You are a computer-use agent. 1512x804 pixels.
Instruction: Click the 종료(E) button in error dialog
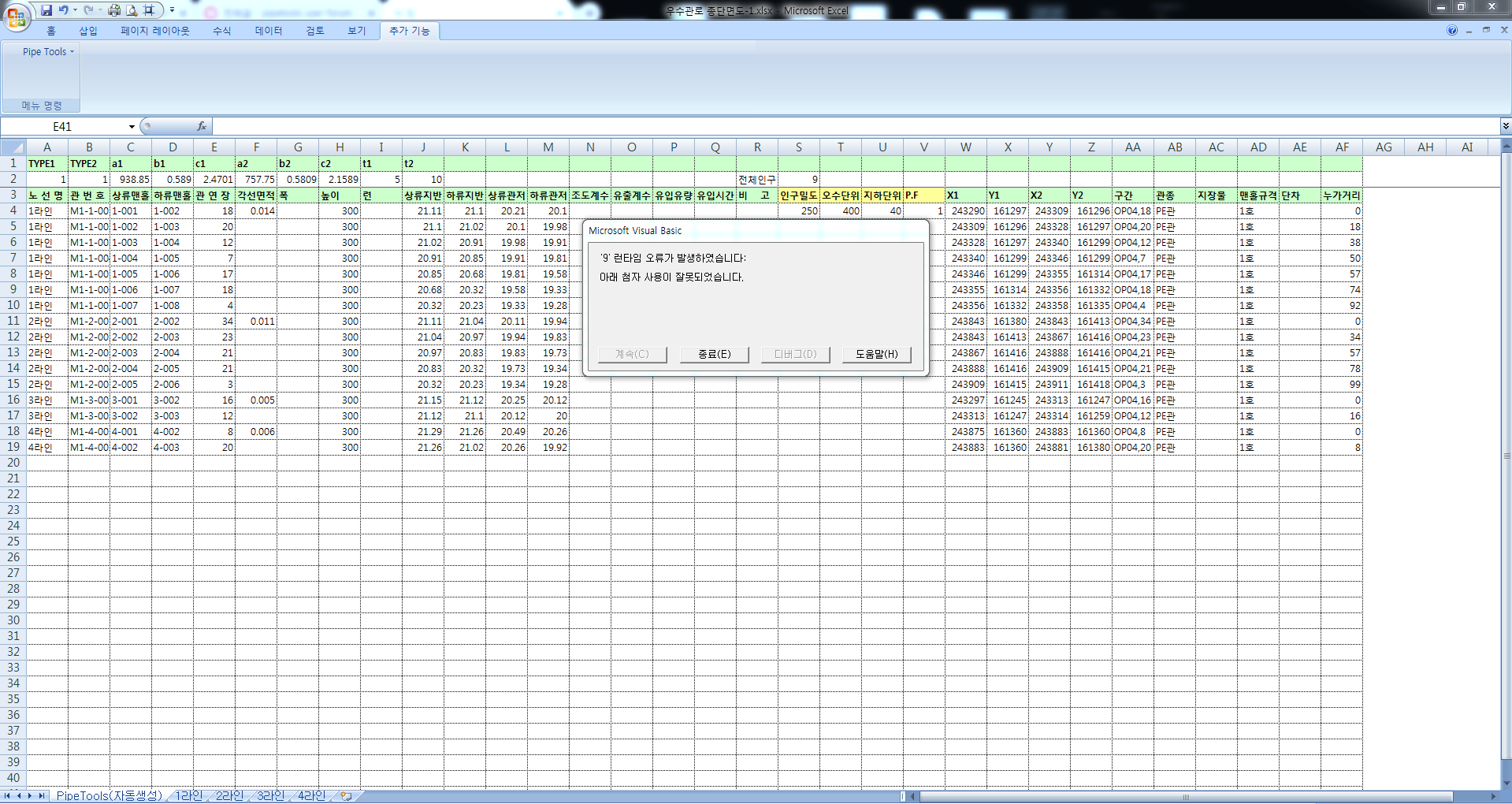pyautogui.click(x=714, y=355)
